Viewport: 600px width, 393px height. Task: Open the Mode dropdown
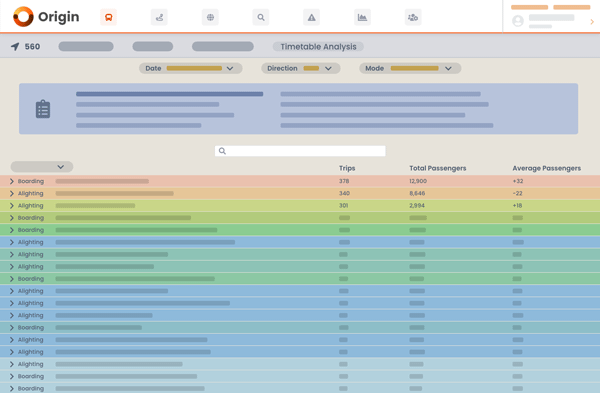pos(410,68)
